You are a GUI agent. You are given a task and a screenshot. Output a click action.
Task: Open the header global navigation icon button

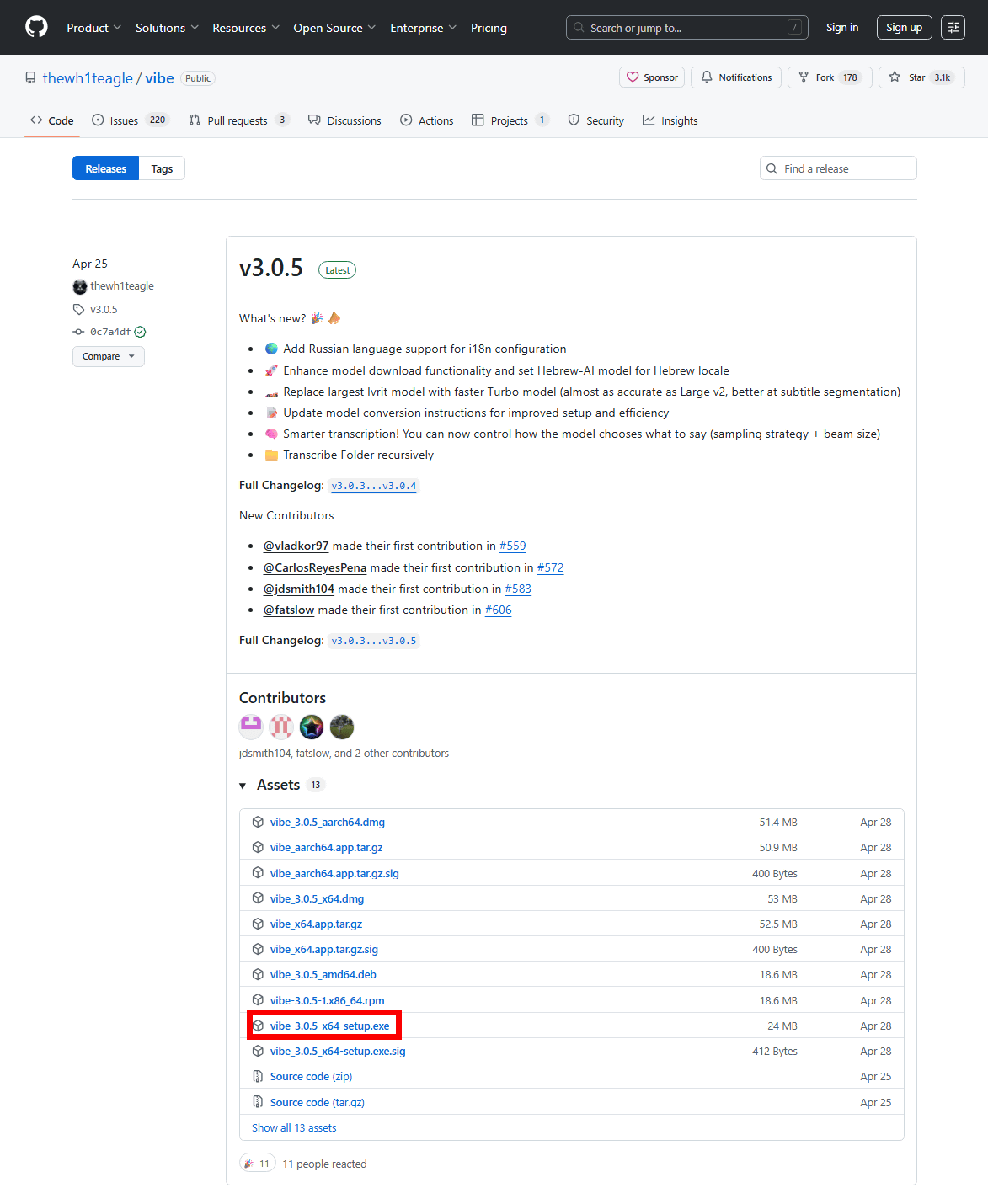click(x=953, y=27)
